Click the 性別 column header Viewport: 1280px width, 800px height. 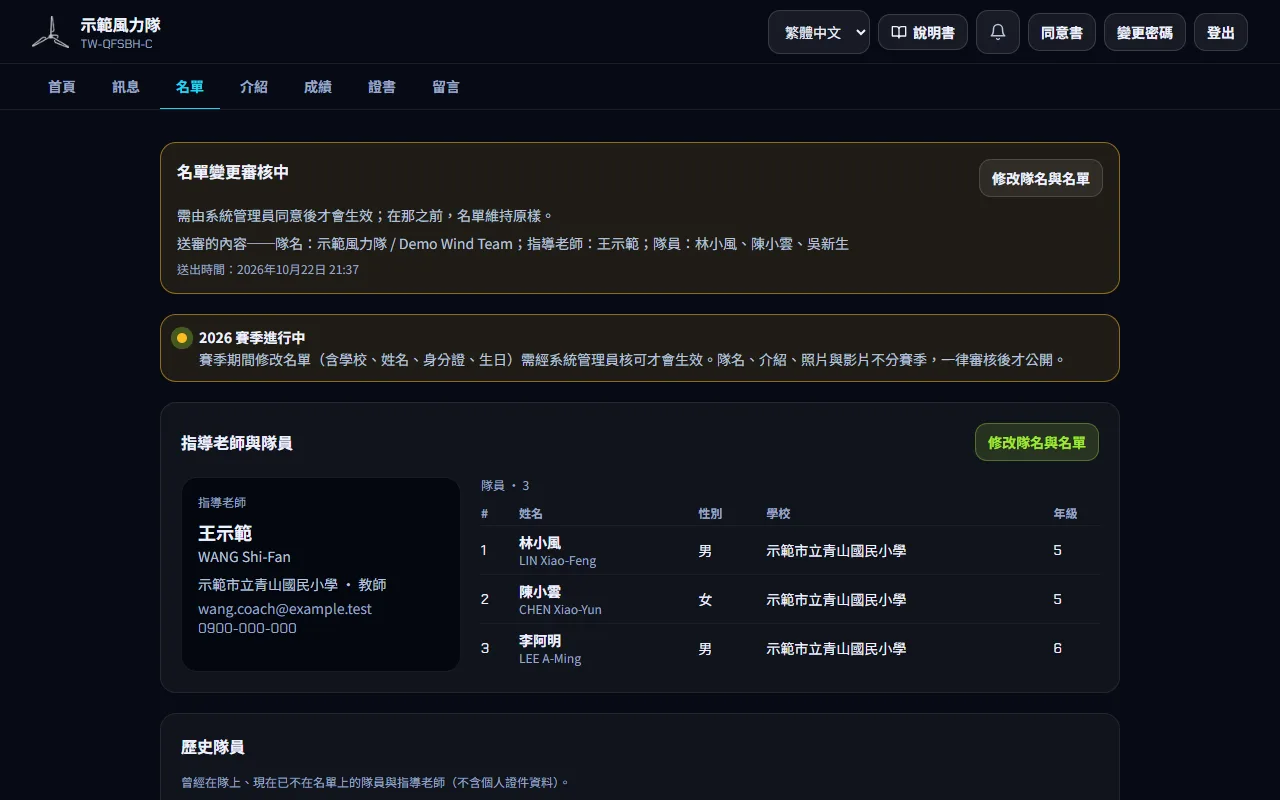pyautogui.click(x=710, y=513)
